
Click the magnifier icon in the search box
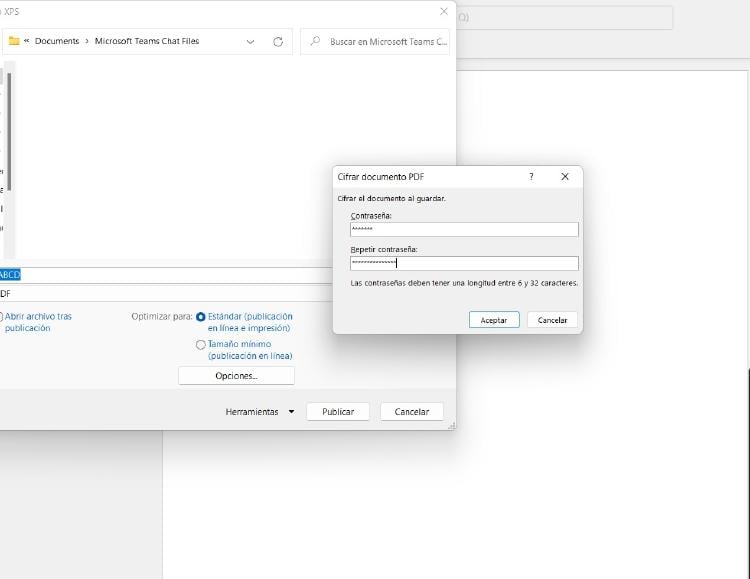coord(315,41)
